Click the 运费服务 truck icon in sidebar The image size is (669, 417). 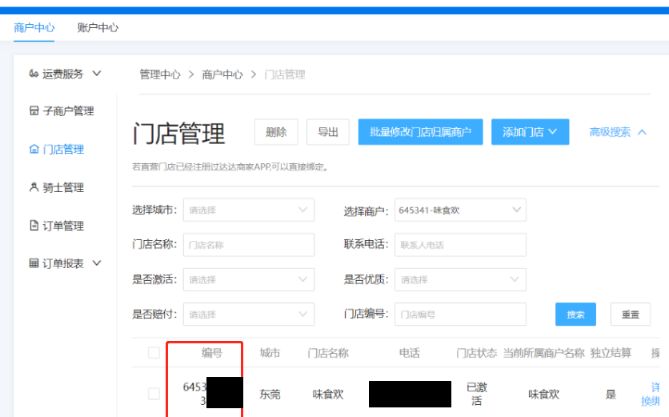pyautogui.click(x=34, y=74)
